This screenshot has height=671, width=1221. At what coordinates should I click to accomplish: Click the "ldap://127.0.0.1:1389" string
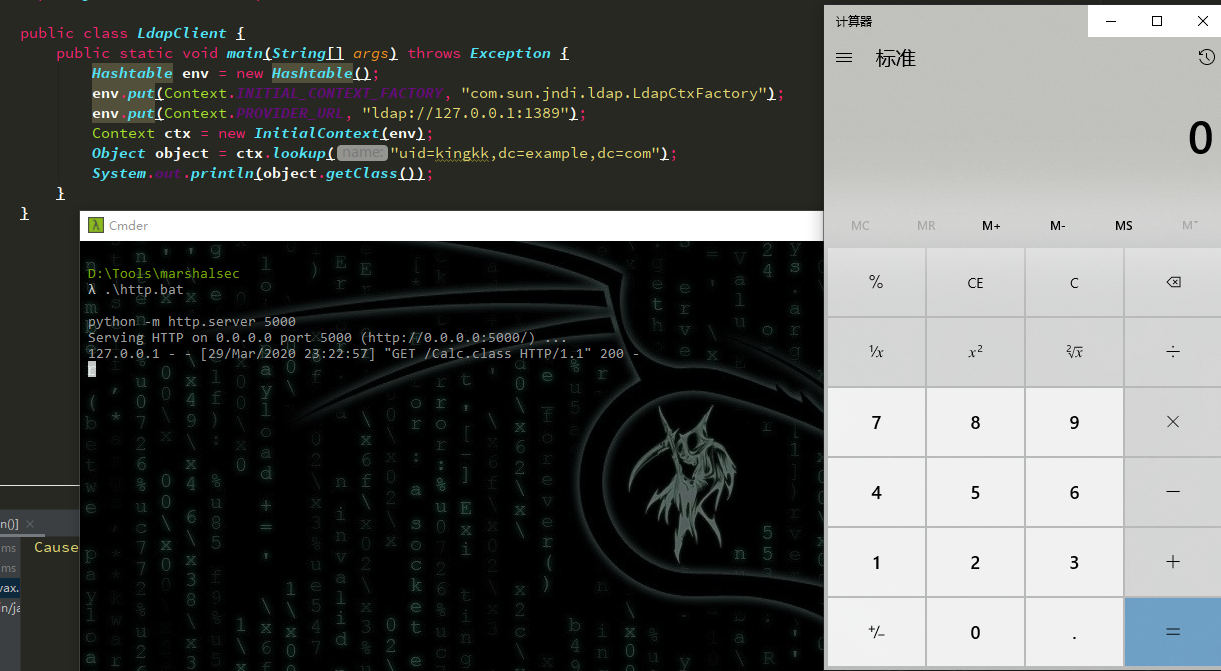[x=470, y=113]
